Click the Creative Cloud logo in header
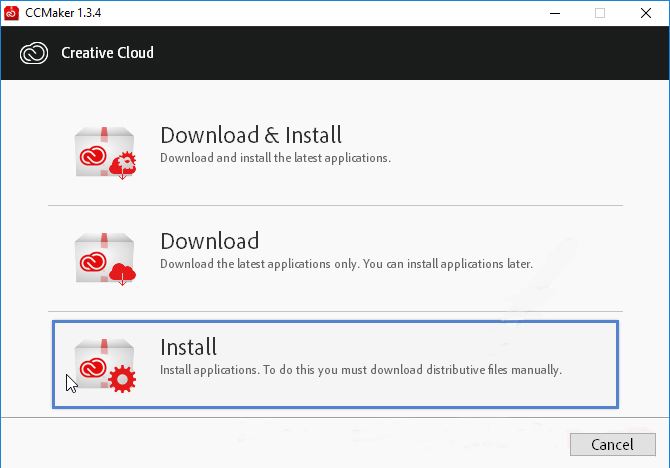The height and width of the screenshot is (468, 670). (x=34, y=53)
